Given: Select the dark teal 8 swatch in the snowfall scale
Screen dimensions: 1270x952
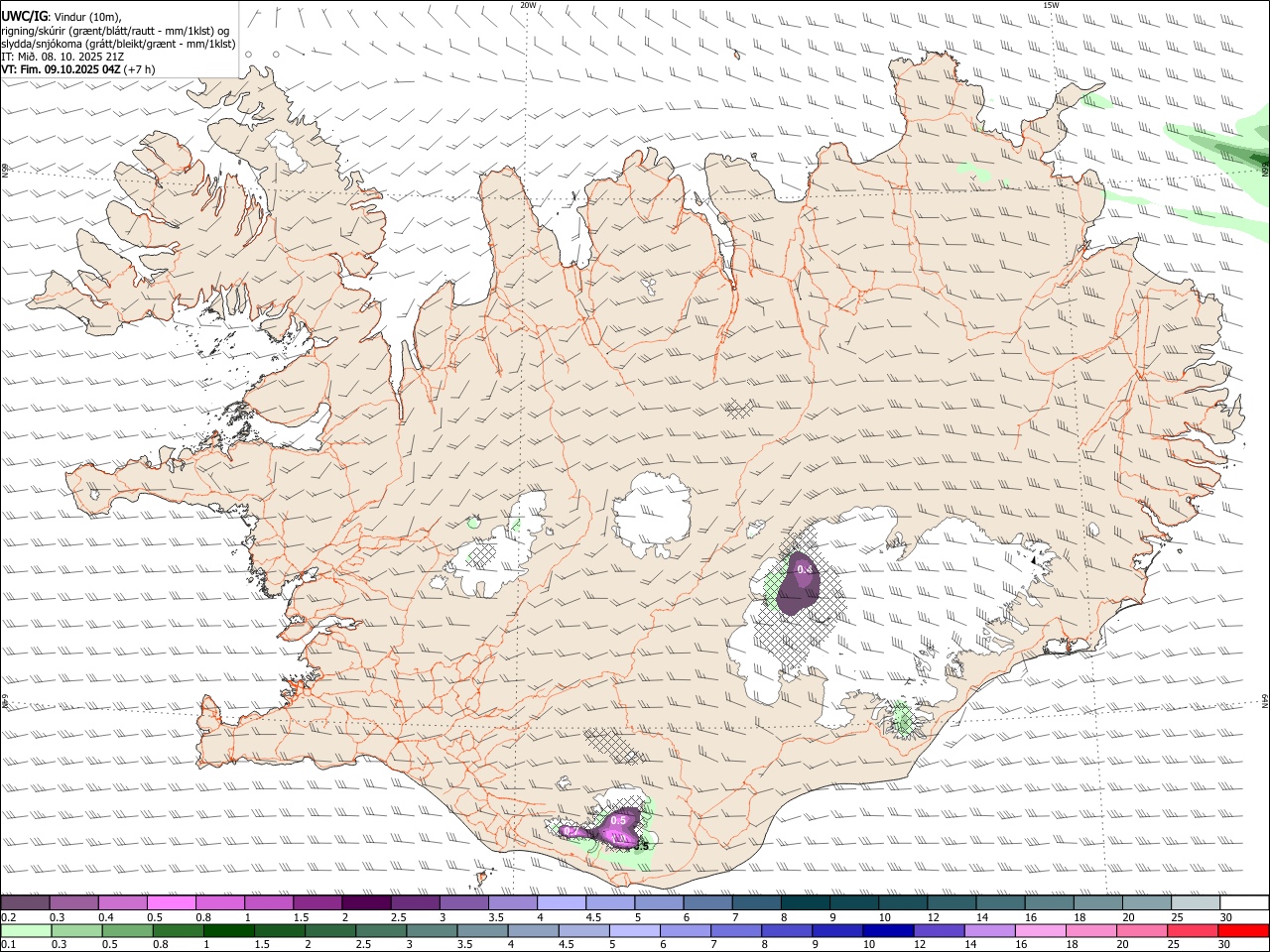Looking at the screenshot, I should (806, 902).
